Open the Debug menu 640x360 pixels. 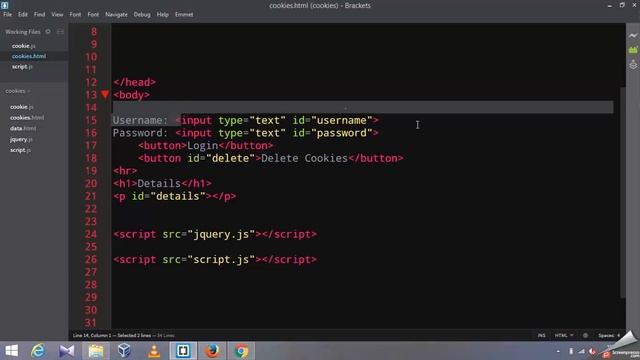142,14
